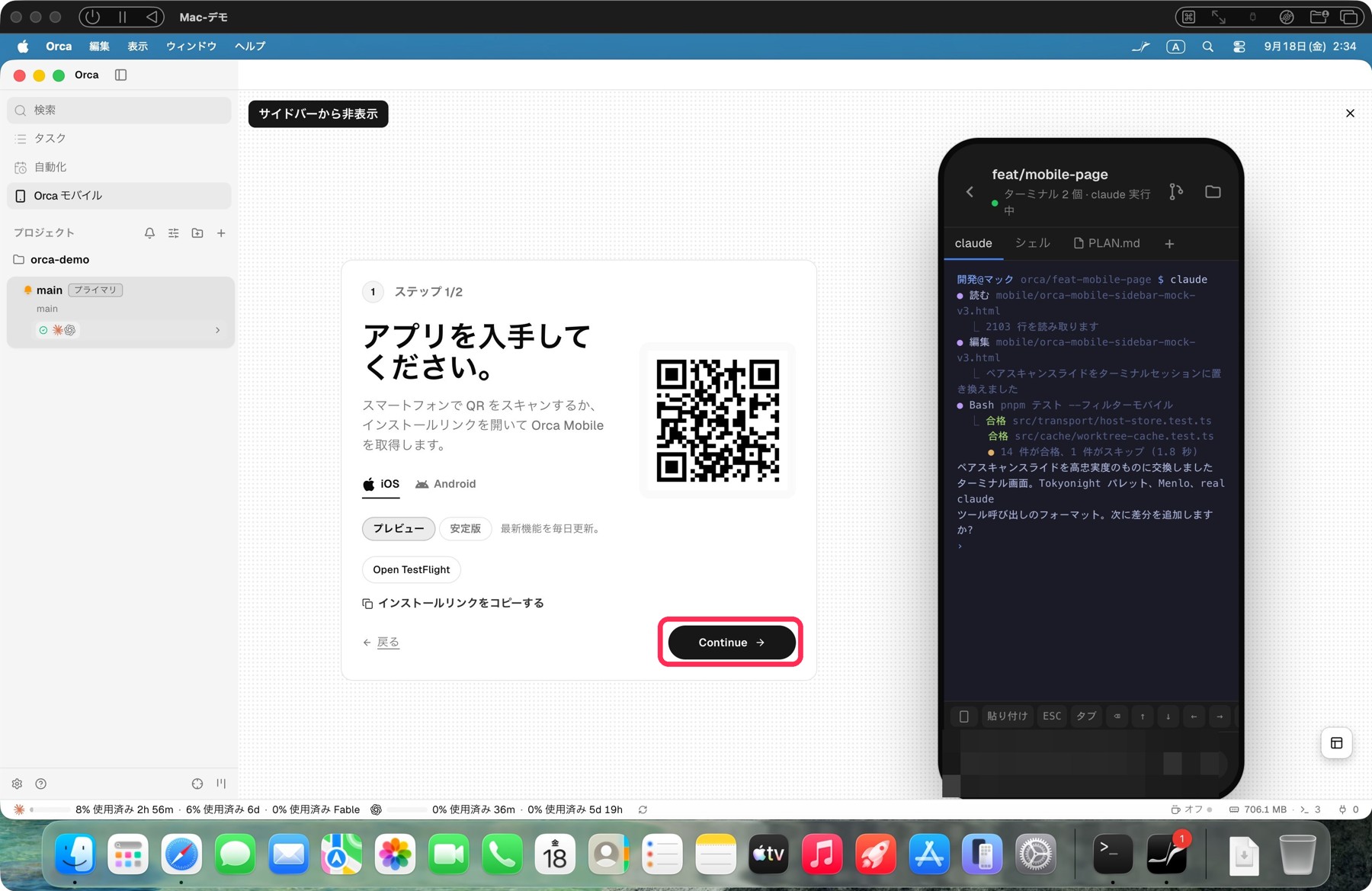Open the help question mark icon
This screenshot has width=1372, height=891.
tap(41, 784)
